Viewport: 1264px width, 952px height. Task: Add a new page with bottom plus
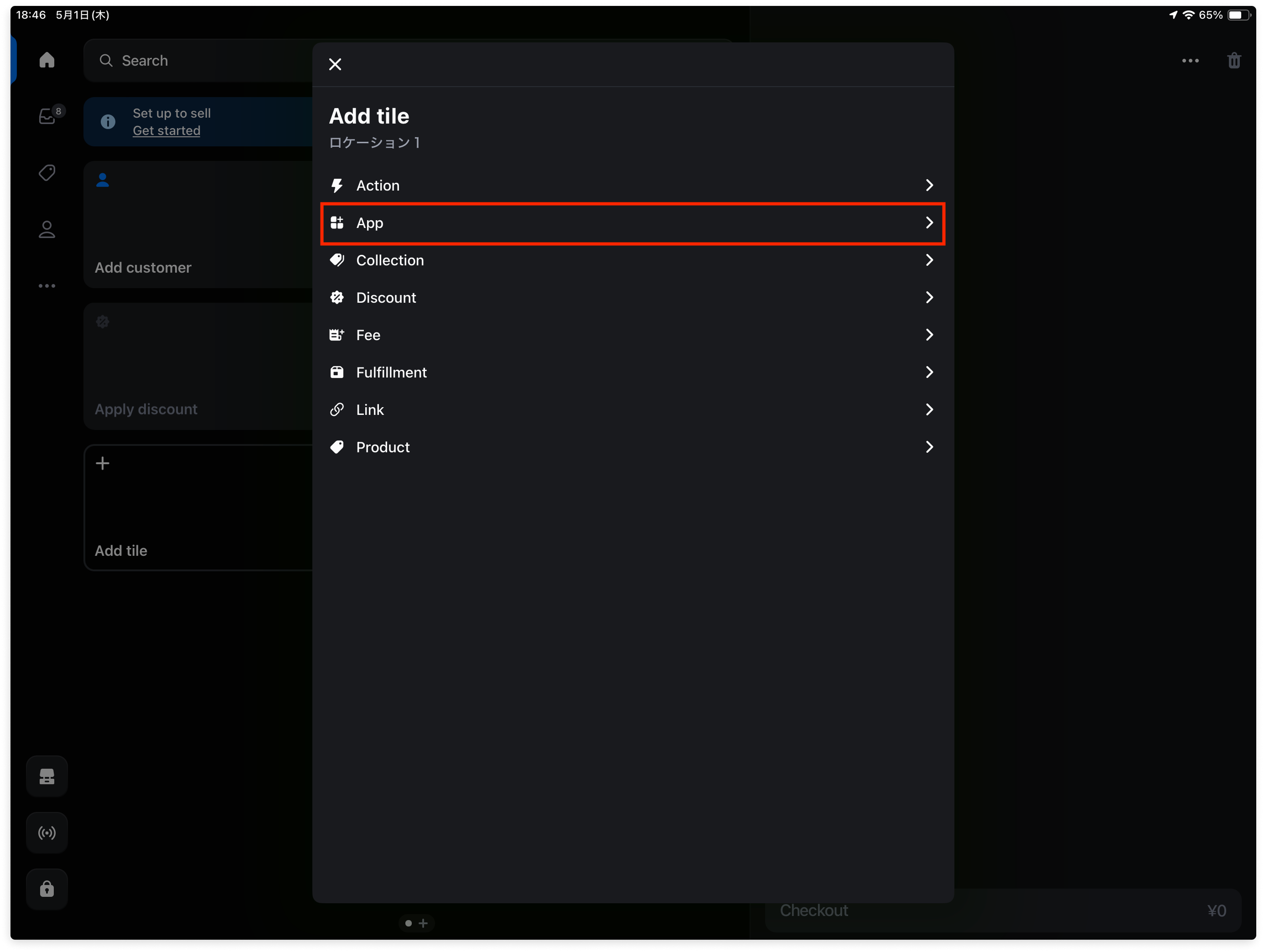point(424,923)
